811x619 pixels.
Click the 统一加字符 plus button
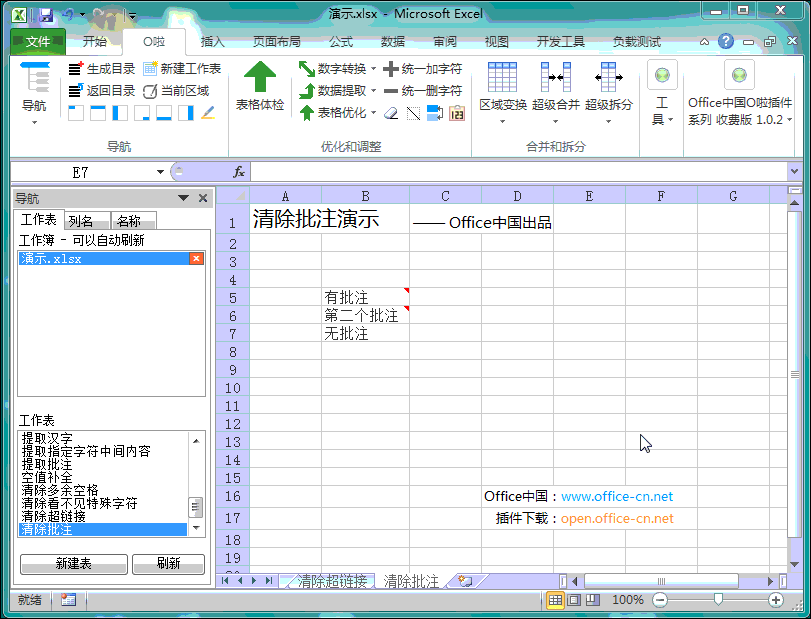click(x=423, y=68)
